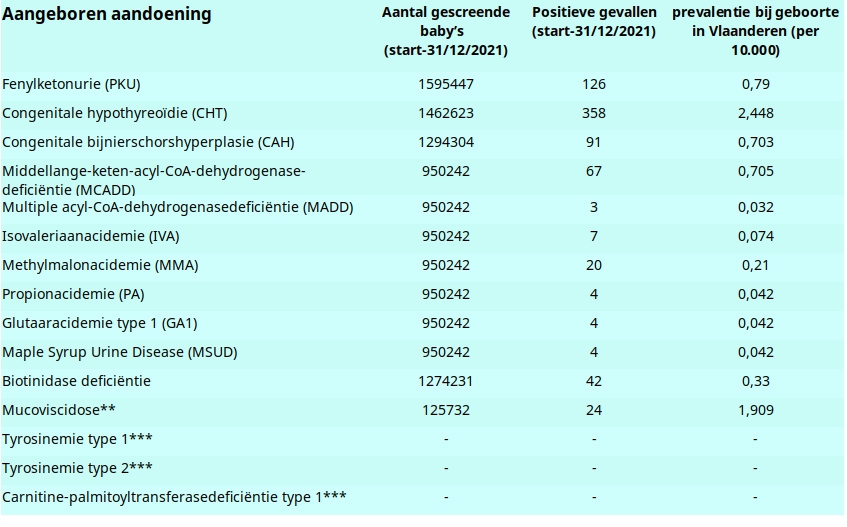Image resolution: width=847 pixels, height=527 pixels.
Task: Select the 0,032 prevalence value
Action: click(755, 207)
